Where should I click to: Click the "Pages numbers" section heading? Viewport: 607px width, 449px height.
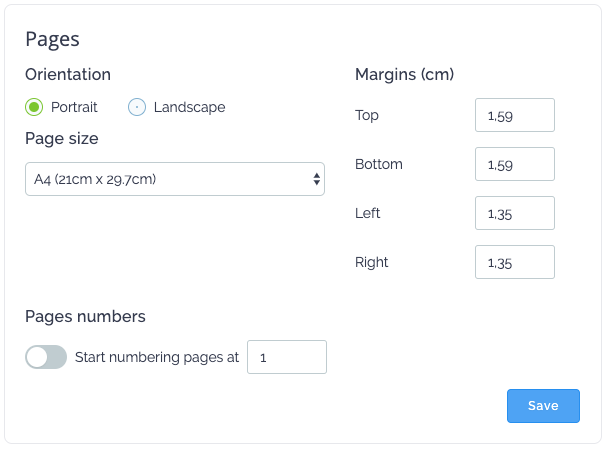(85, 316)
